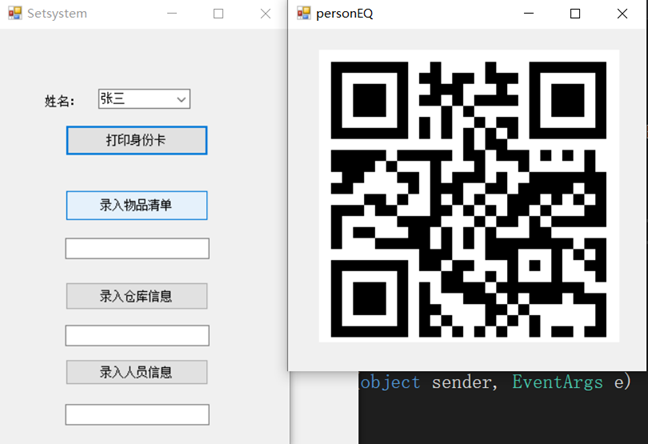
Task: Click the 录入人员信息 button
Action: [137, 372]
